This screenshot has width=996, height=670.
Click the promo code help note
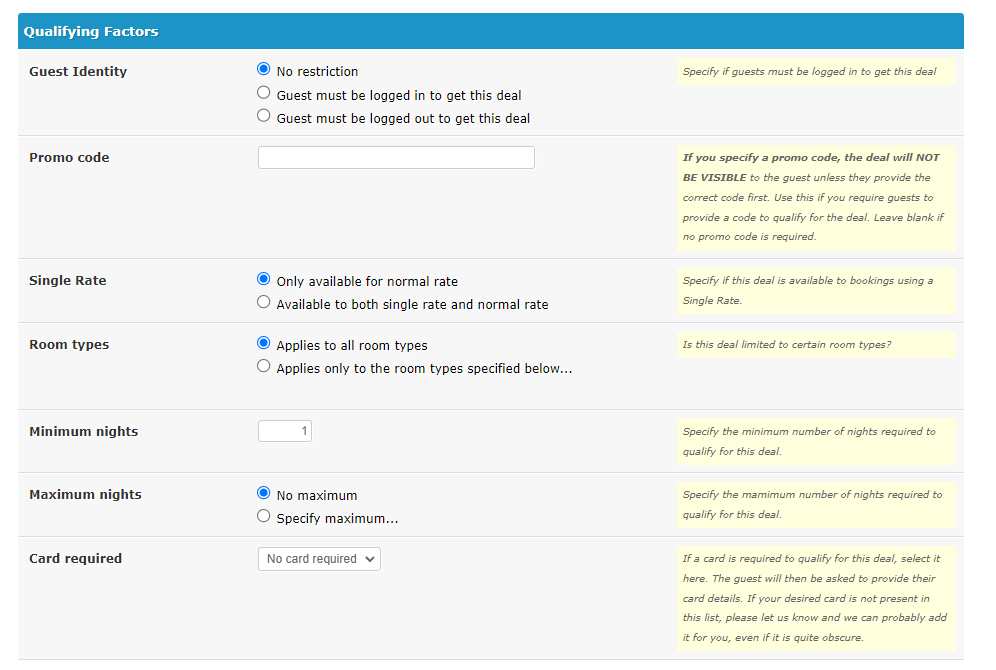point(816,197)
